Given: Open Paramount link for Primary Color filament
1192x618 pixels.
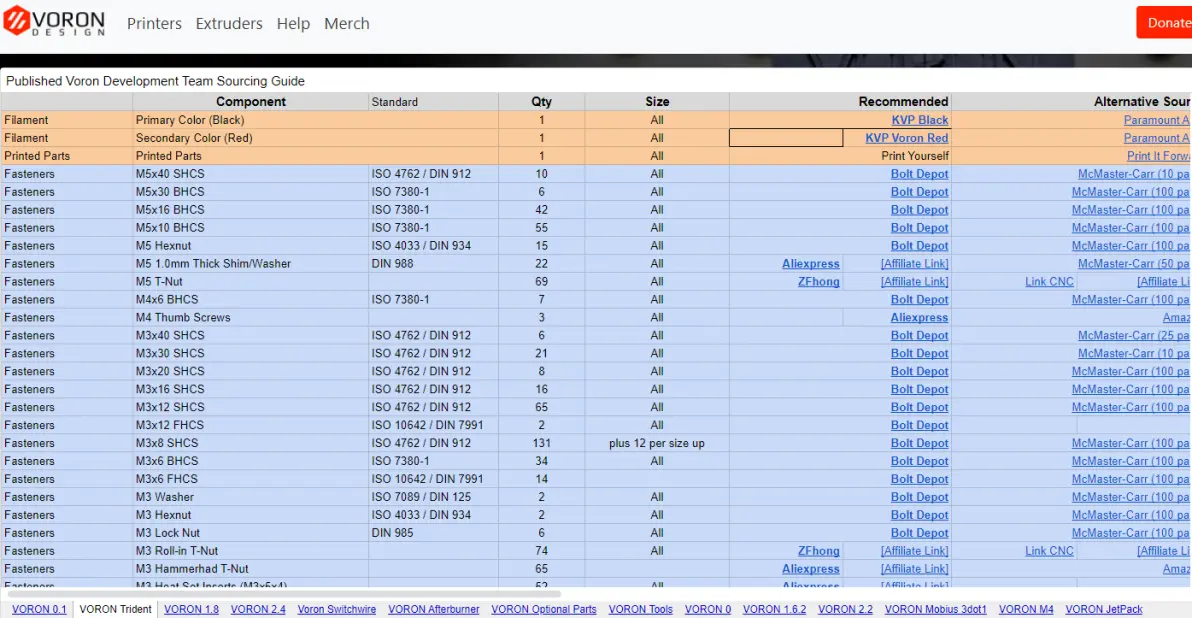Looking at the screenshot, I should (x=1156, y=120).
